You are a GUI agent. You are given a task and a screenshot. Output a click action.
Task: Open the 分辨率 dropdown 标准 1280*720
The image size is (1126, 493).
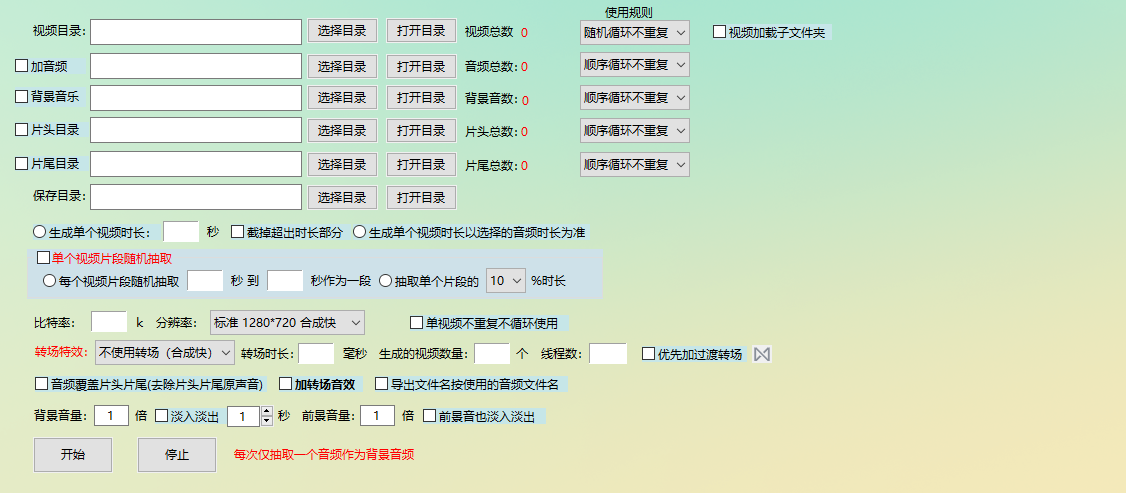point(287,322)
